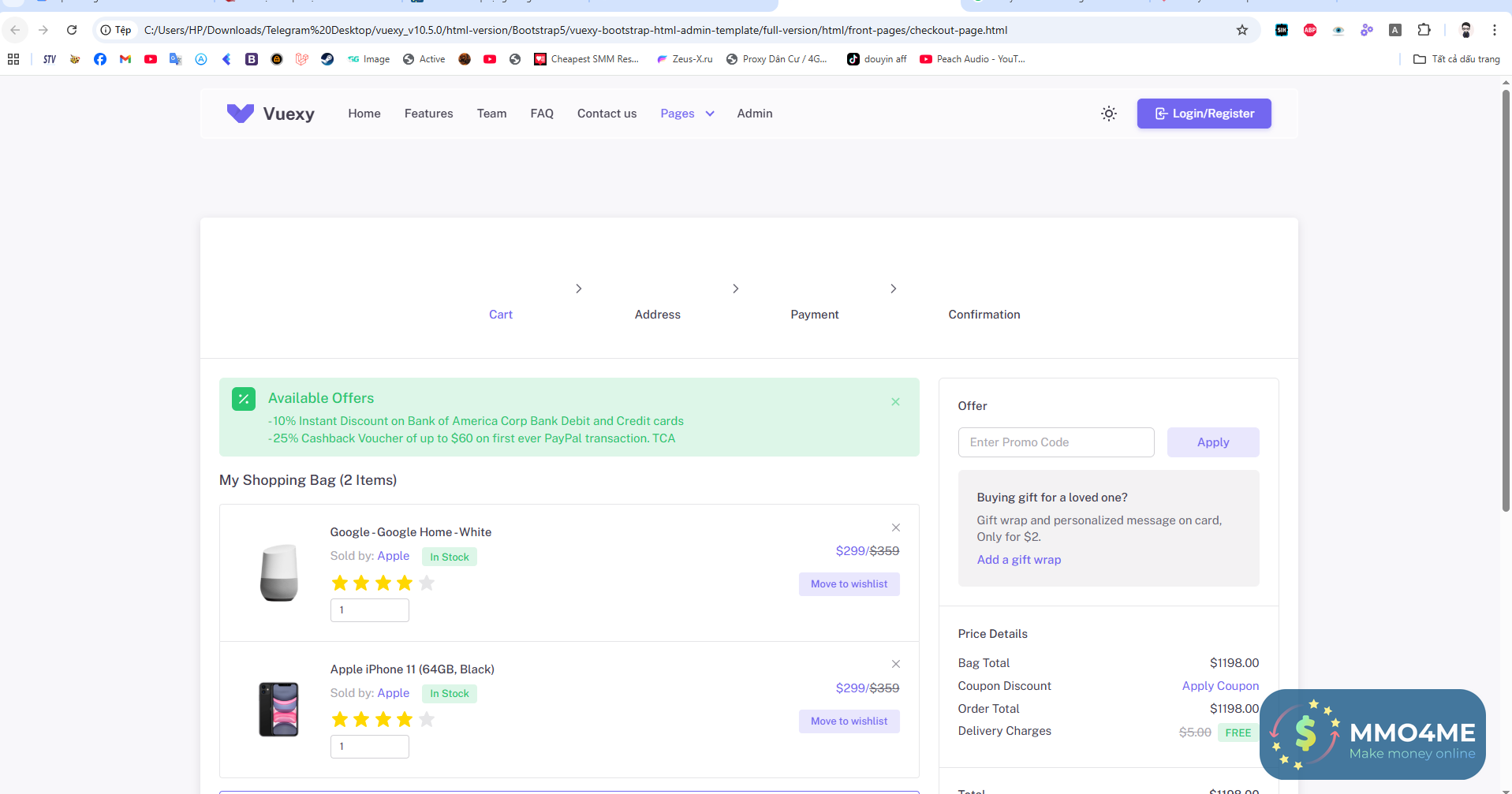Remove Google Home item from the bag
The image size is (1512, 794).
895,527
